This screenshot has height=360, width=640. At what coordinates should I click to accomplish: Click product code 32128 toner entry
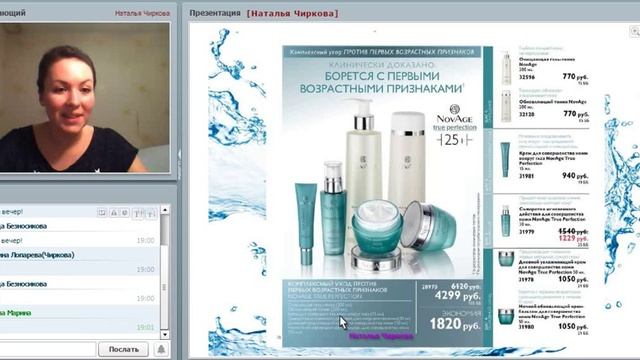527,115
